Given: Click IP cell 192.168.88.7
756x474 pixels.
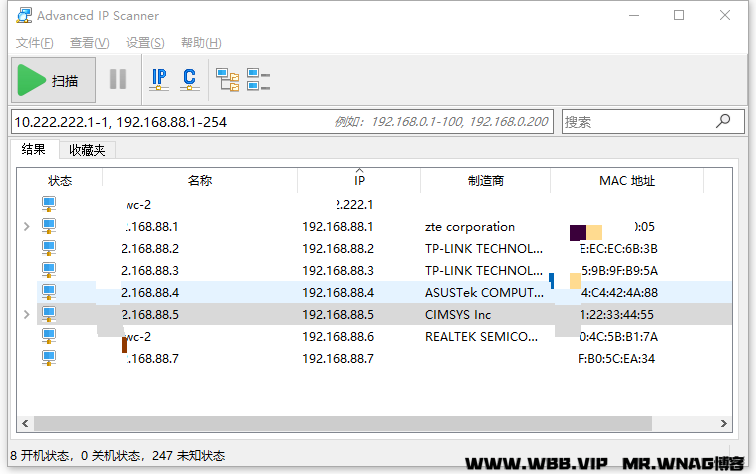Looking at the screenshot, I should click(338, 359).
